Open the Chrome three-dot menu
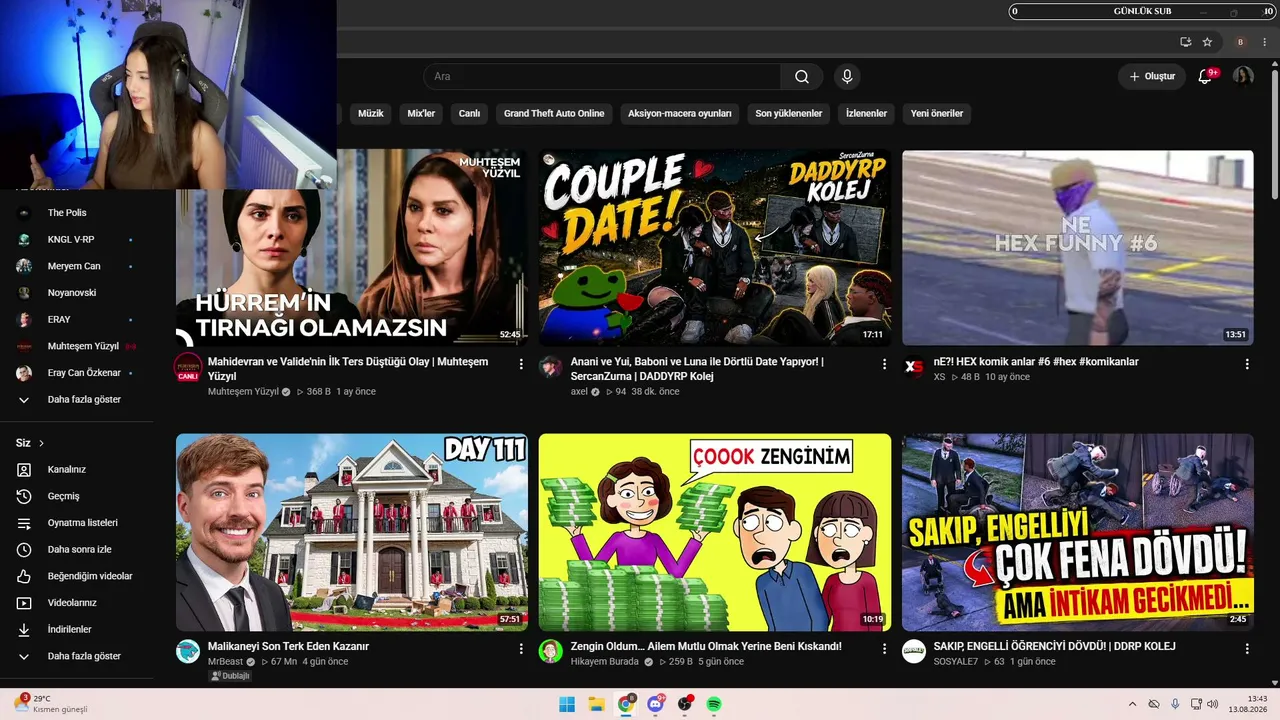The height and width of the screenshot is (720, 1280). point(1264,42)
